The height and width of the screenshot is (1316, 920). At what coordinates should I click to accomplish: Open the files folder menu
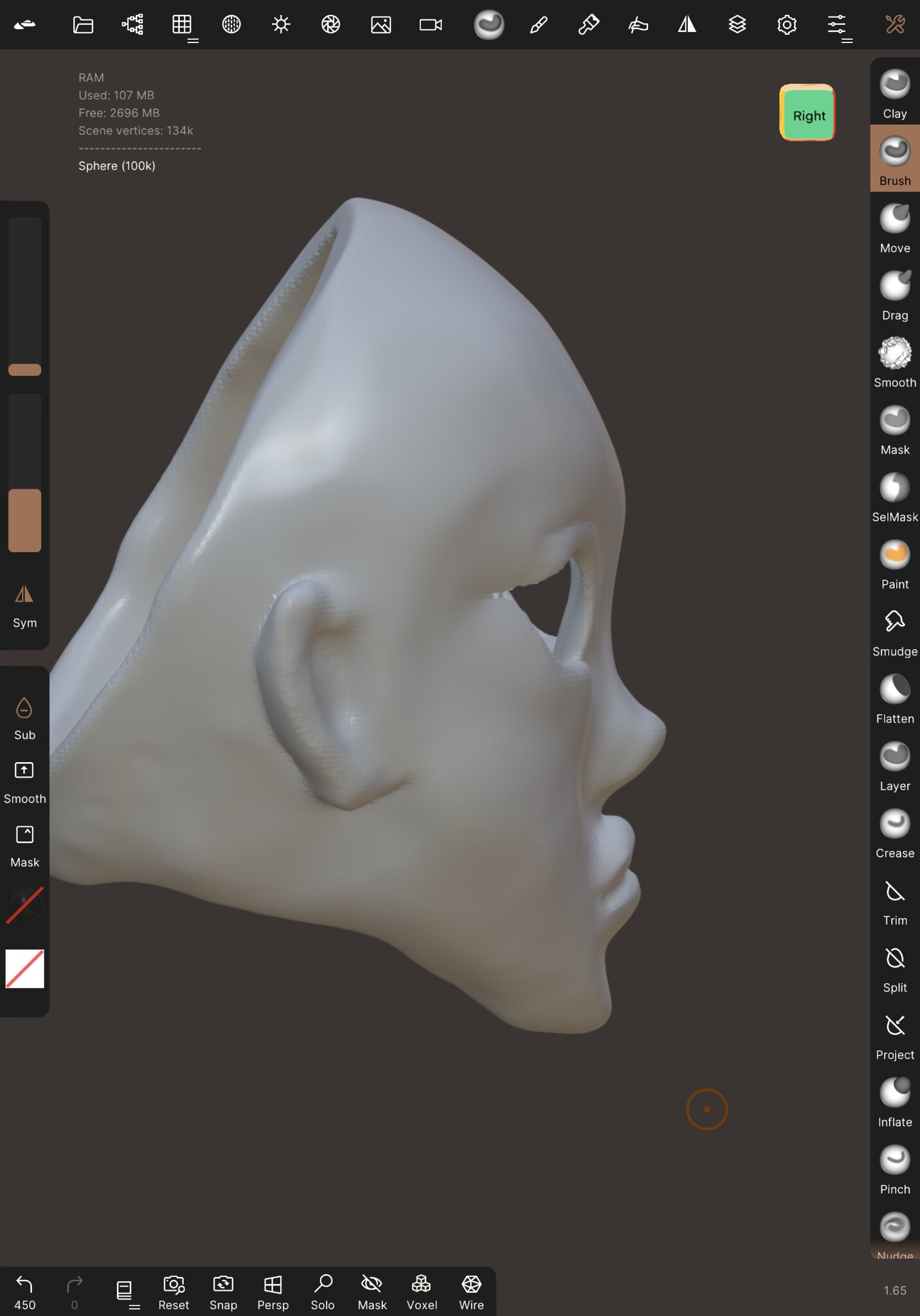(x=83, y=24)
